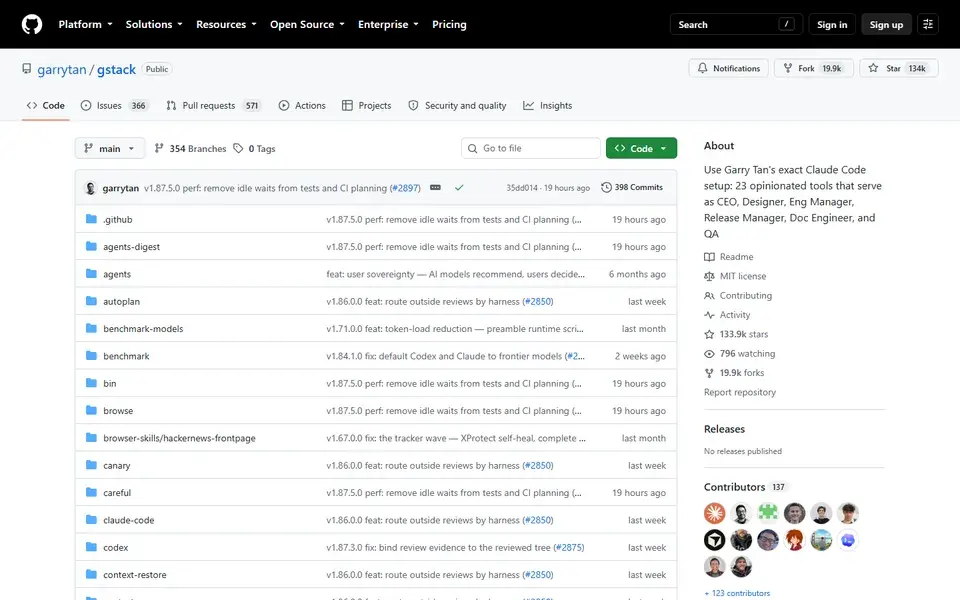Viewport: 960px width, 600px height.
Task: Click Report repository link
Action: [740, 392]
